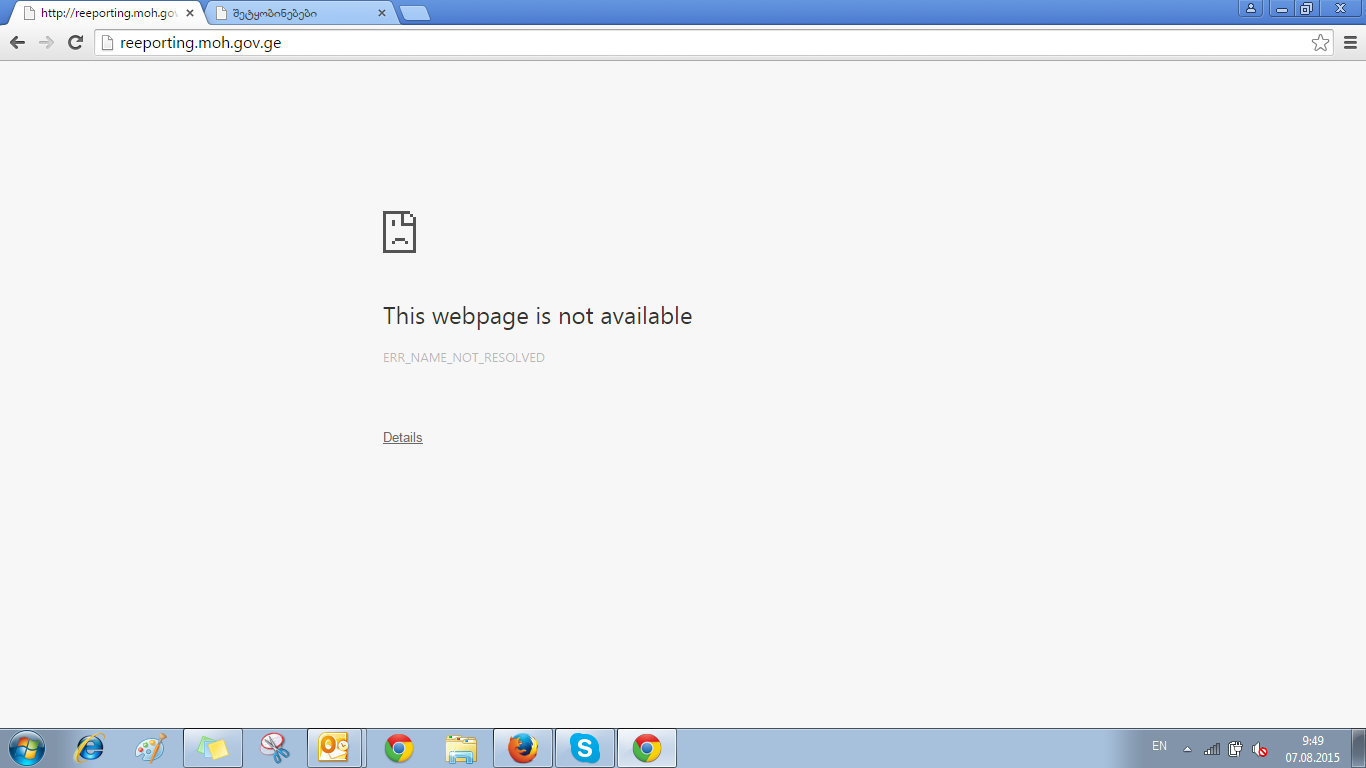Reload the unavailable webpage
Viewport: 1366px width, 768px height.
[x=75, y=42]
